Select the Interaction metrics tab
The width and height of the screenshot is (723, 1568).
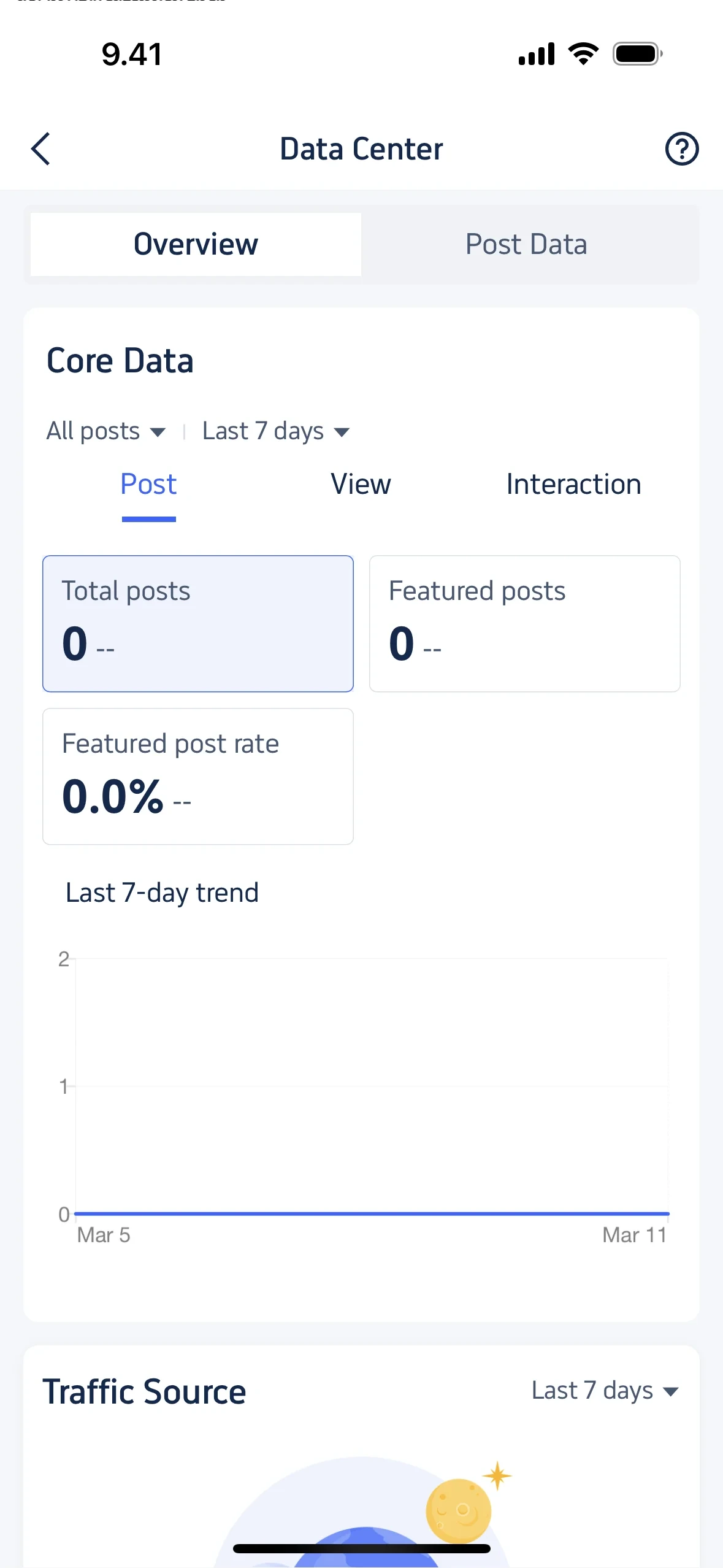[573, 485]
